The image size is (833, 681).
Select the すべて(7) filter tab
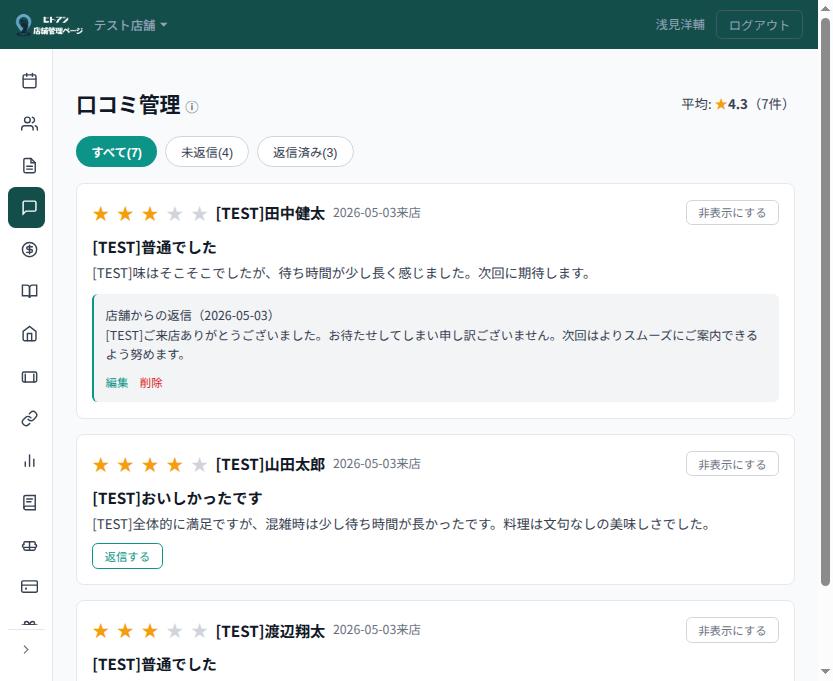[x=116, y=152]
